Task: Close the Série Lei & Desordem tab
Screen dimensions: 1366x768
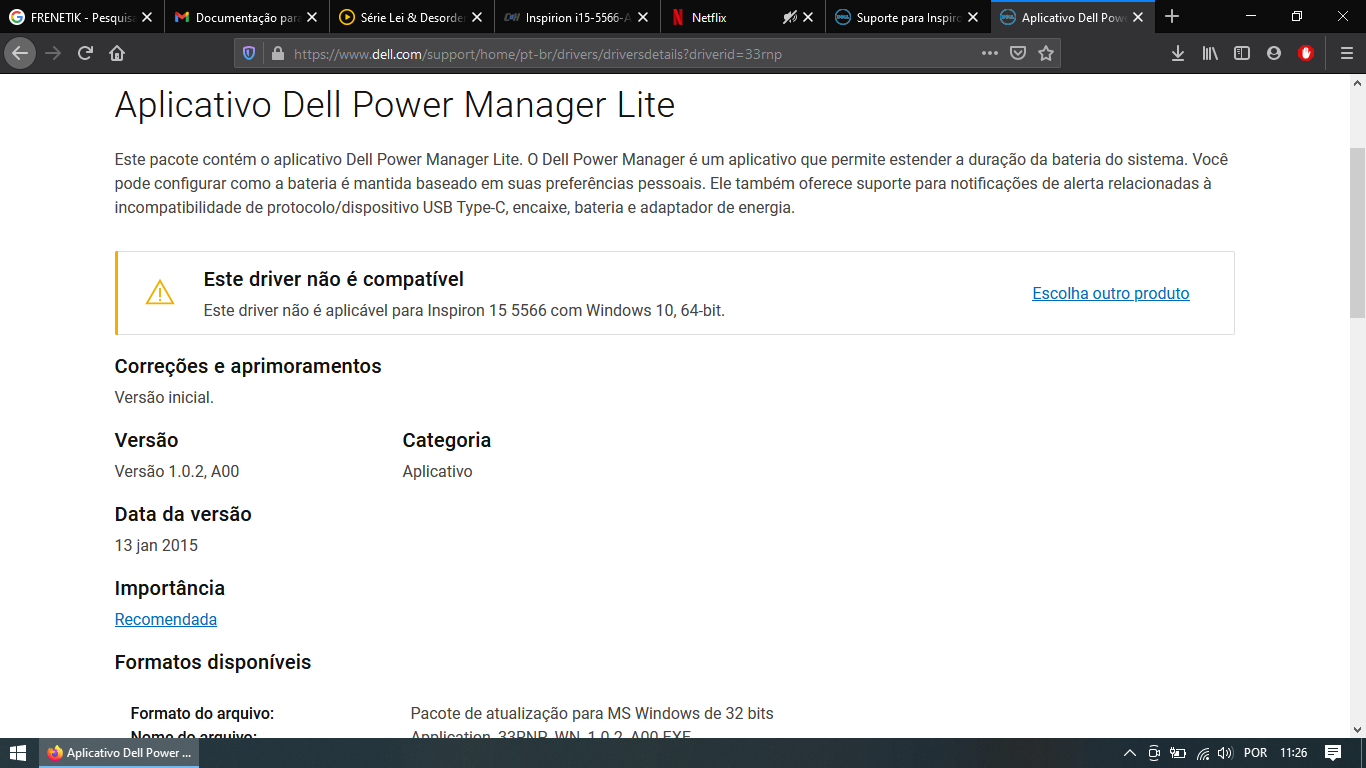Action: (x=477, y=17)
